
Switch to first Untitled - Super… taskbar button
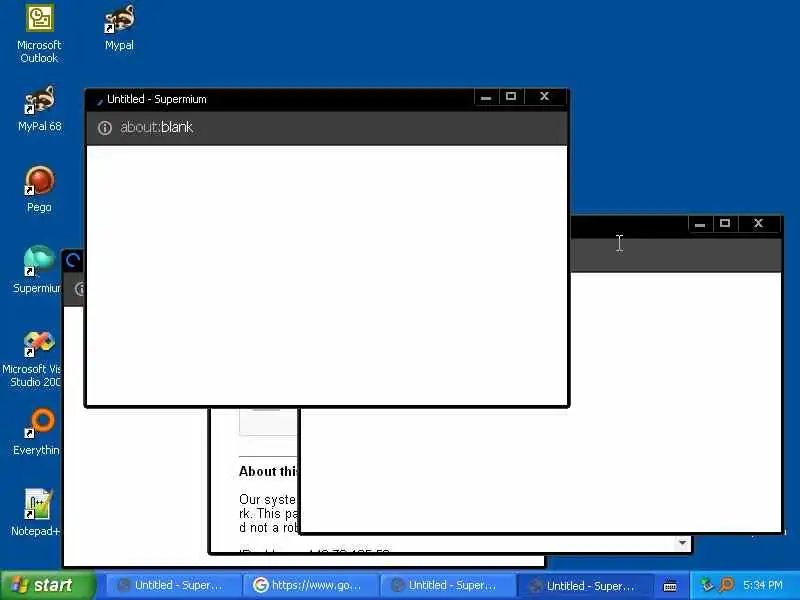click(x=171, y=586)
